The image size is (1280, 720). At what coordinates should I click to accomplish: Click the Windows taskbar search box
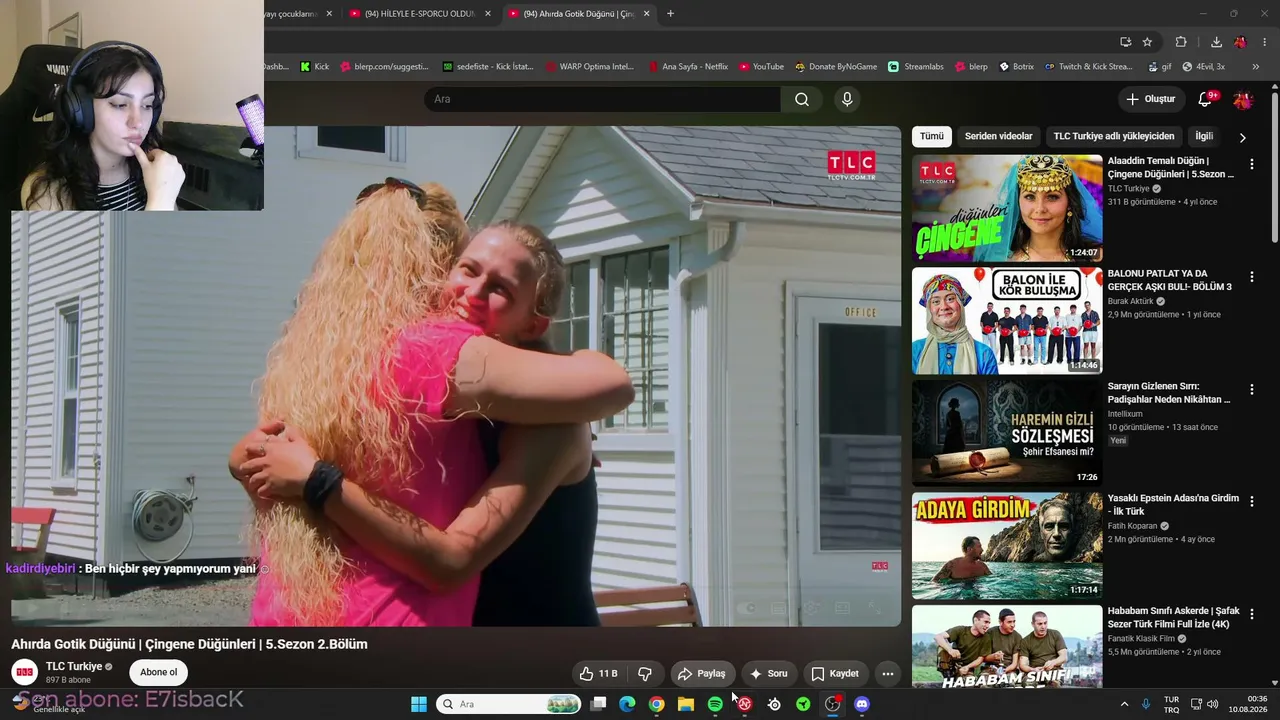click(x=509, y=704)
